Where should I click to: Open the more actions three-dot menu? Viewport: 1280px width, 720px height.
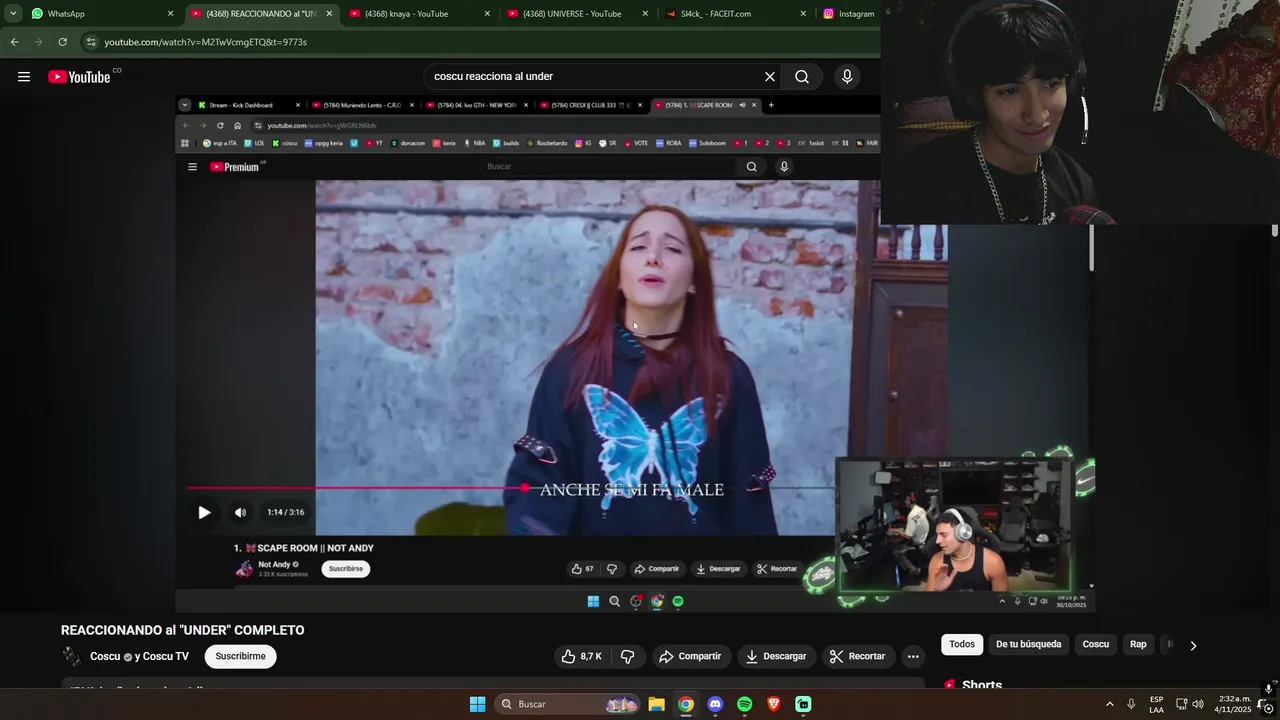coord(913,656)
